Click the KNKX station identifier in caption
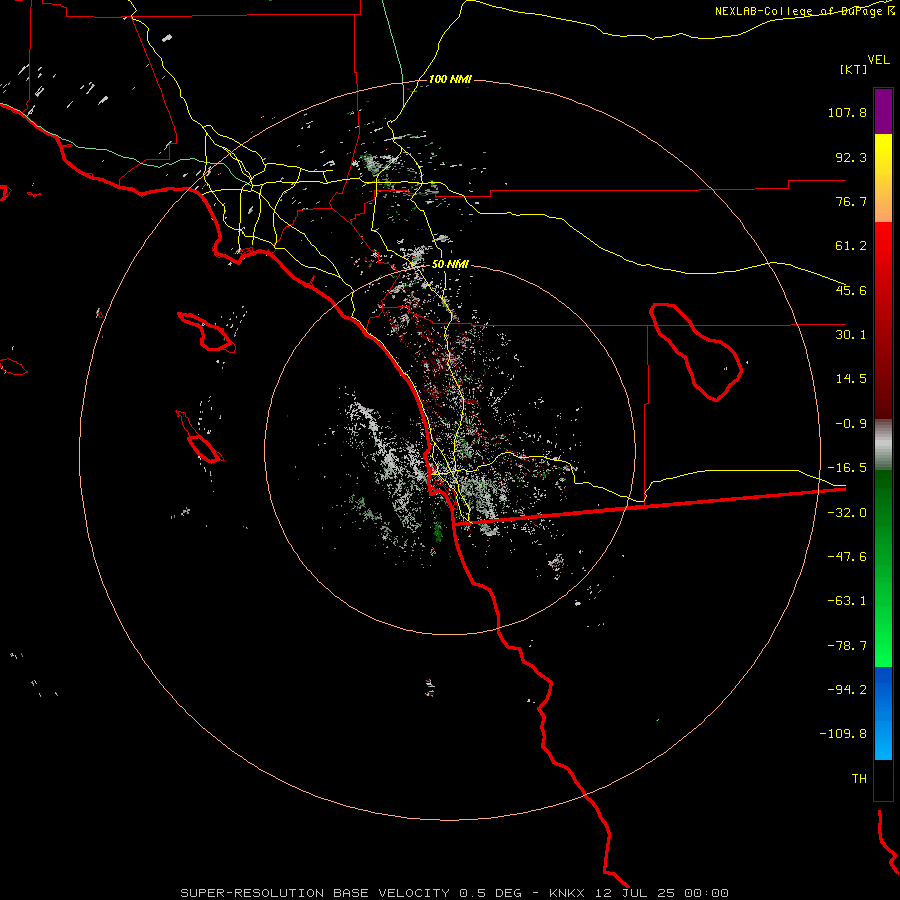This screenshot has width=900, height=900. pyautogui.click(x=567, y=893)
